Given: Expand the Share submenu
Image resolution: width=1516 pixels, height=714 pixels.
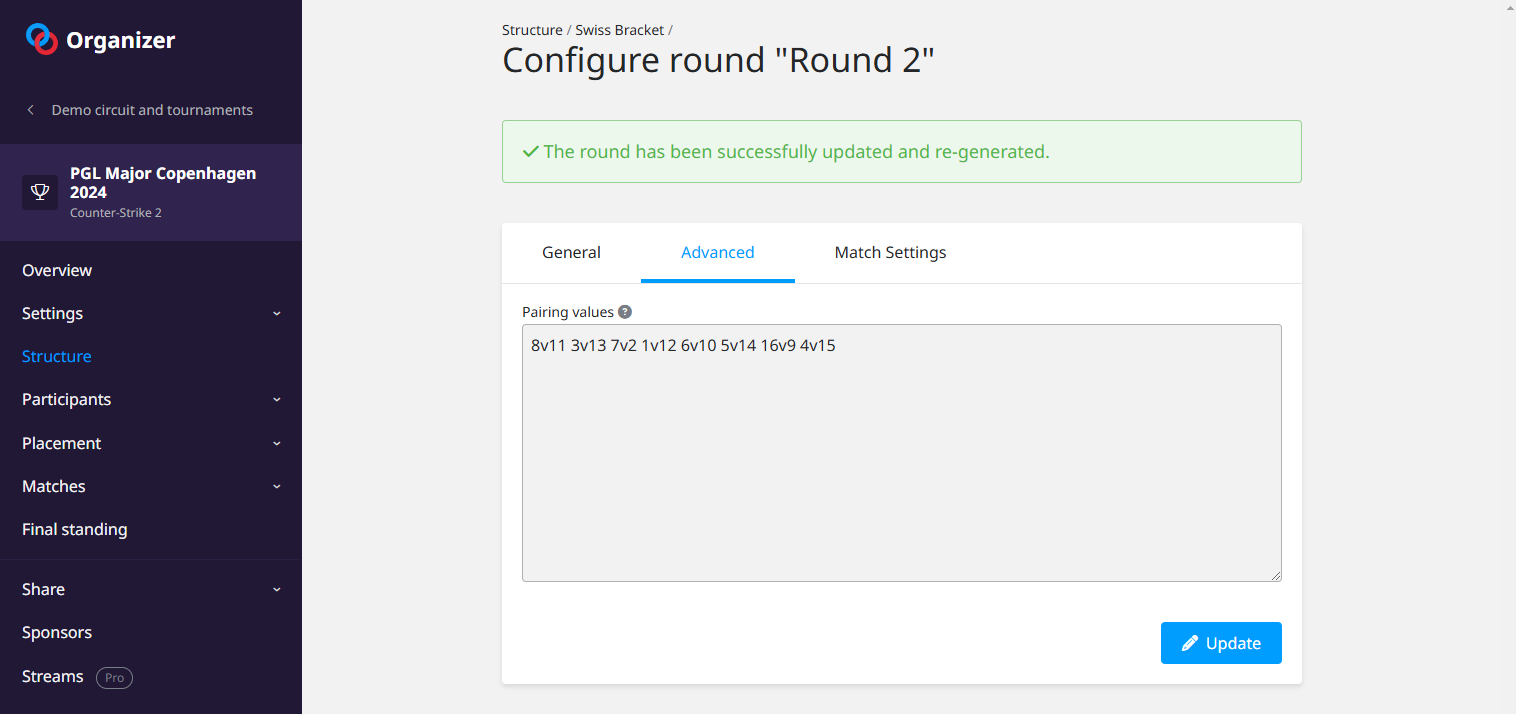Looking at the screenshot, I should (277, 590).
